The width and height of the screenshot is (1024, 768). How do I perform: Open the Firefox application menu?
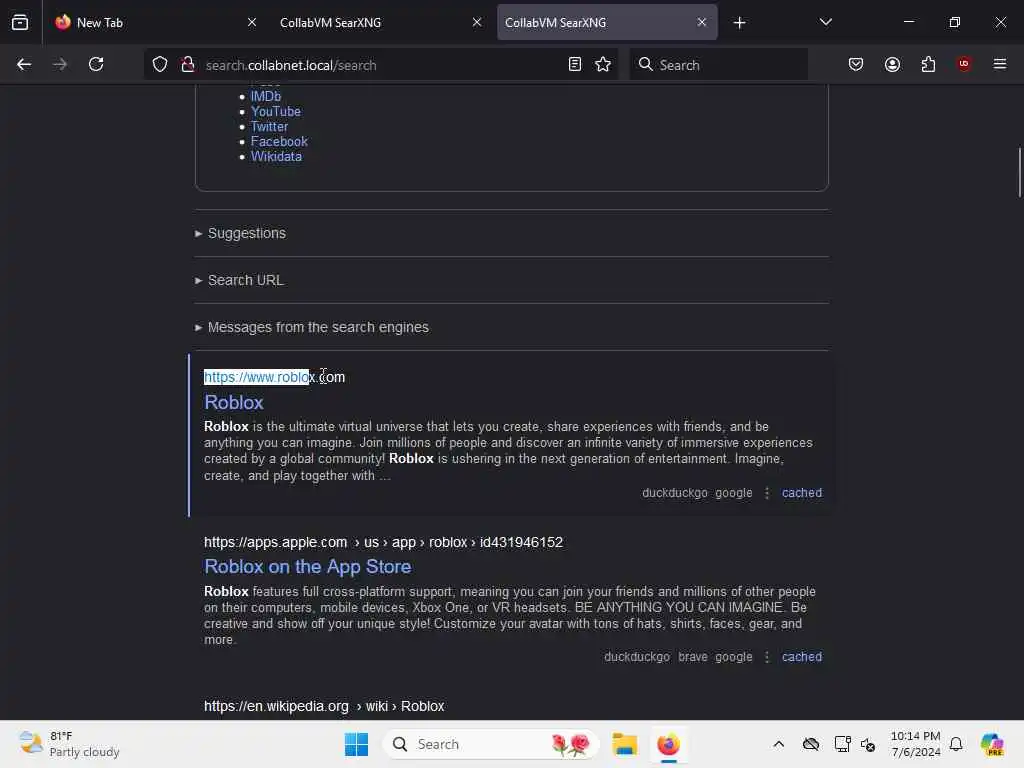point(1000,64)
